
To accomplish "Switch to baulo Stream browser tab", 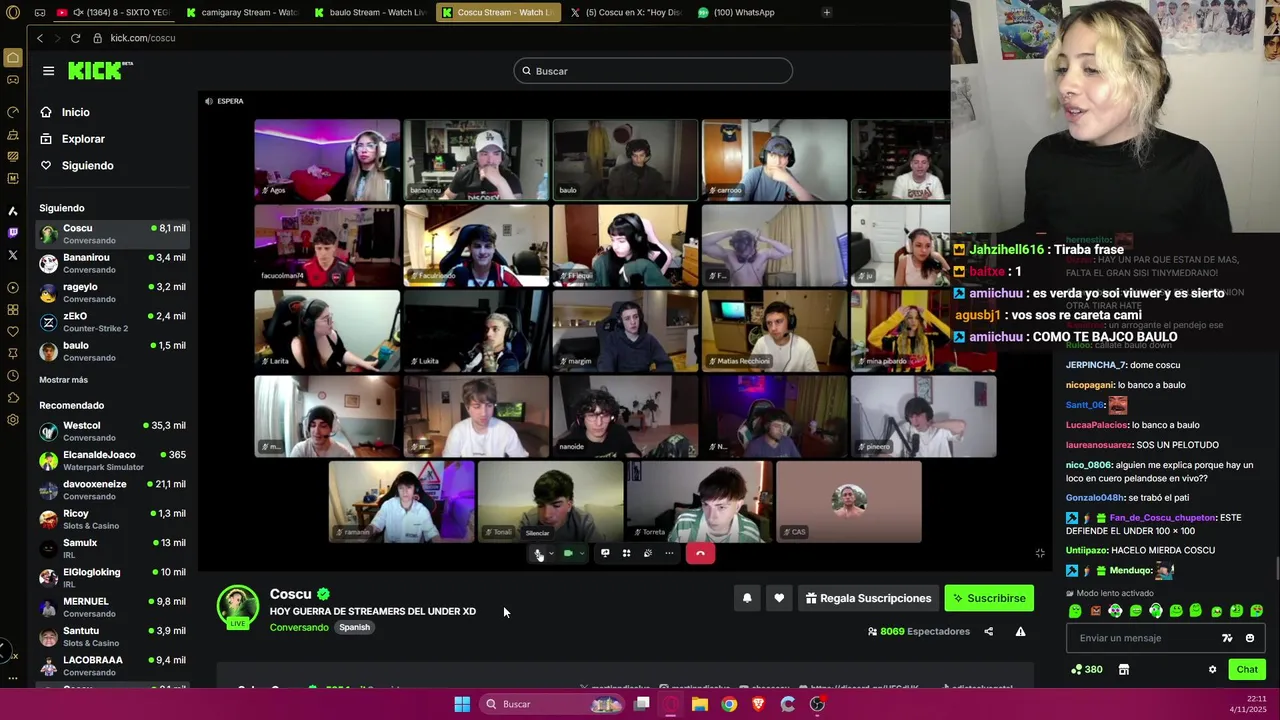I will click(x=370, y=12).
